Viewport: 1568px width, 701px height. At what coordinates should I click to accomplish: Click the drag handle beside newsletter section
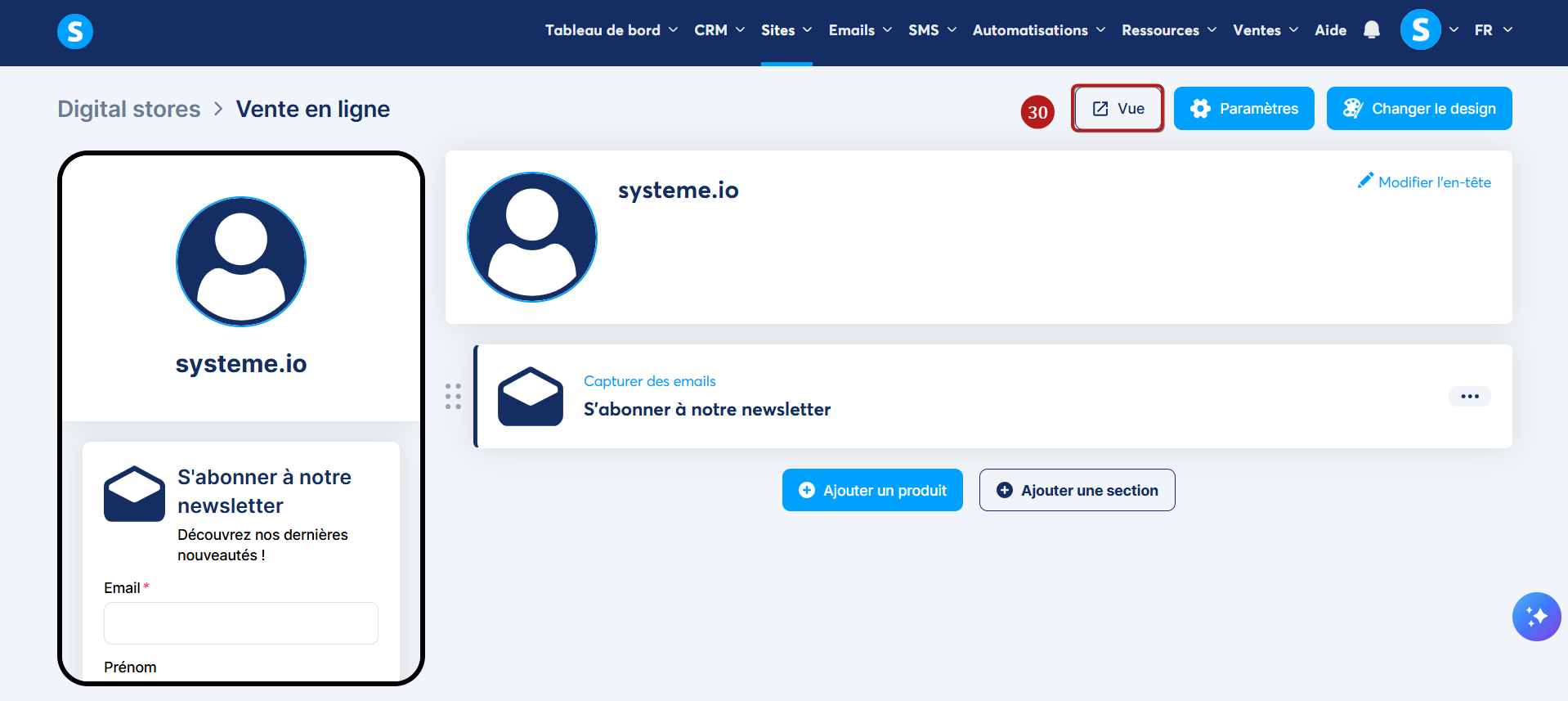coord(454,397)
